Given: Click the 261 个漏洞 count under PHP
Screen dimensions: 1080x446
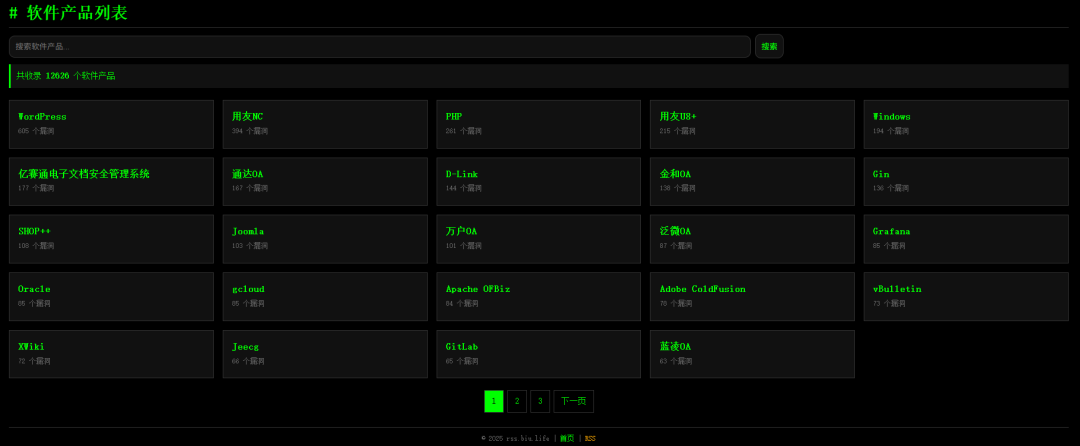Looking at the screenshot, I should pos(464,131).
